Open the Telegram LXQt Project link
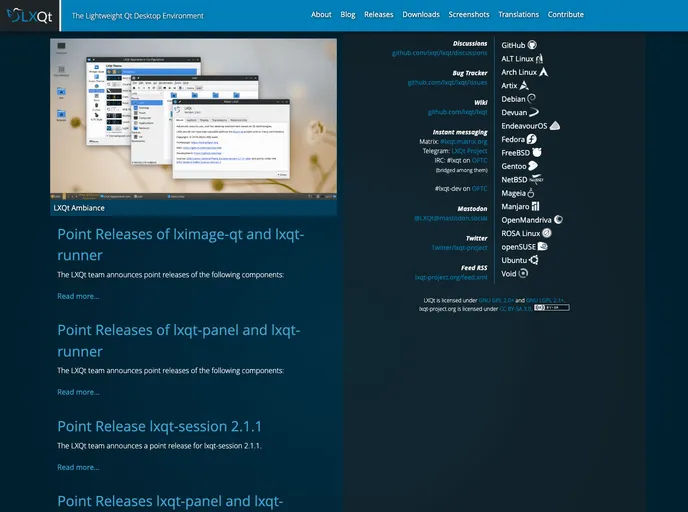Viewport: 688px width, 512px height. (469, 150)
